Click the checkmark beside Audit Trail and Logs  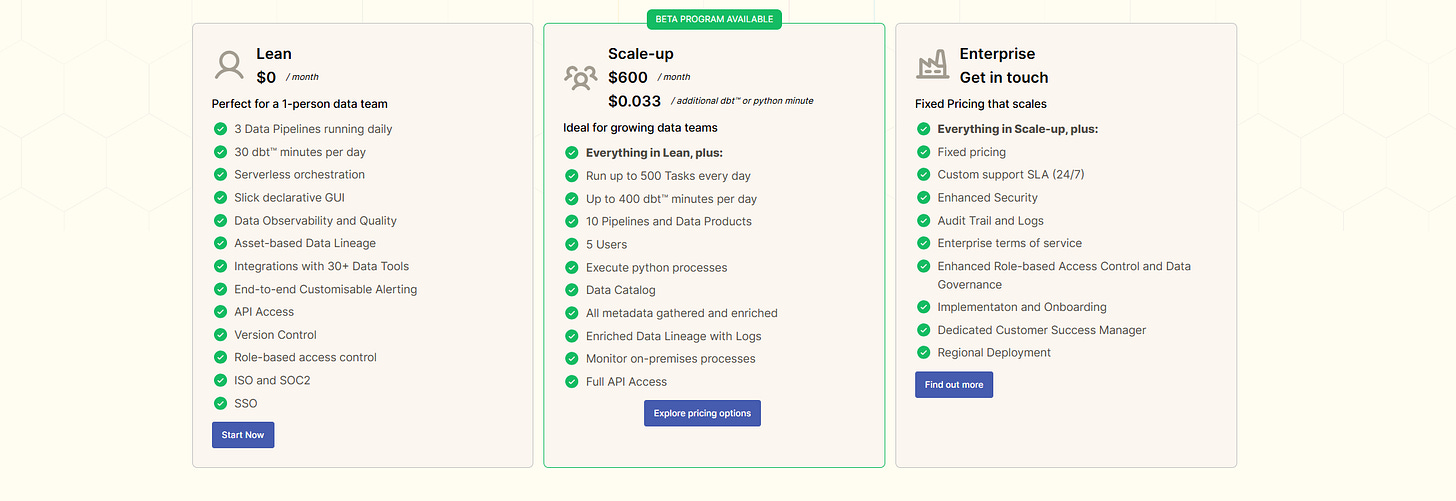[x=924, y=220]
